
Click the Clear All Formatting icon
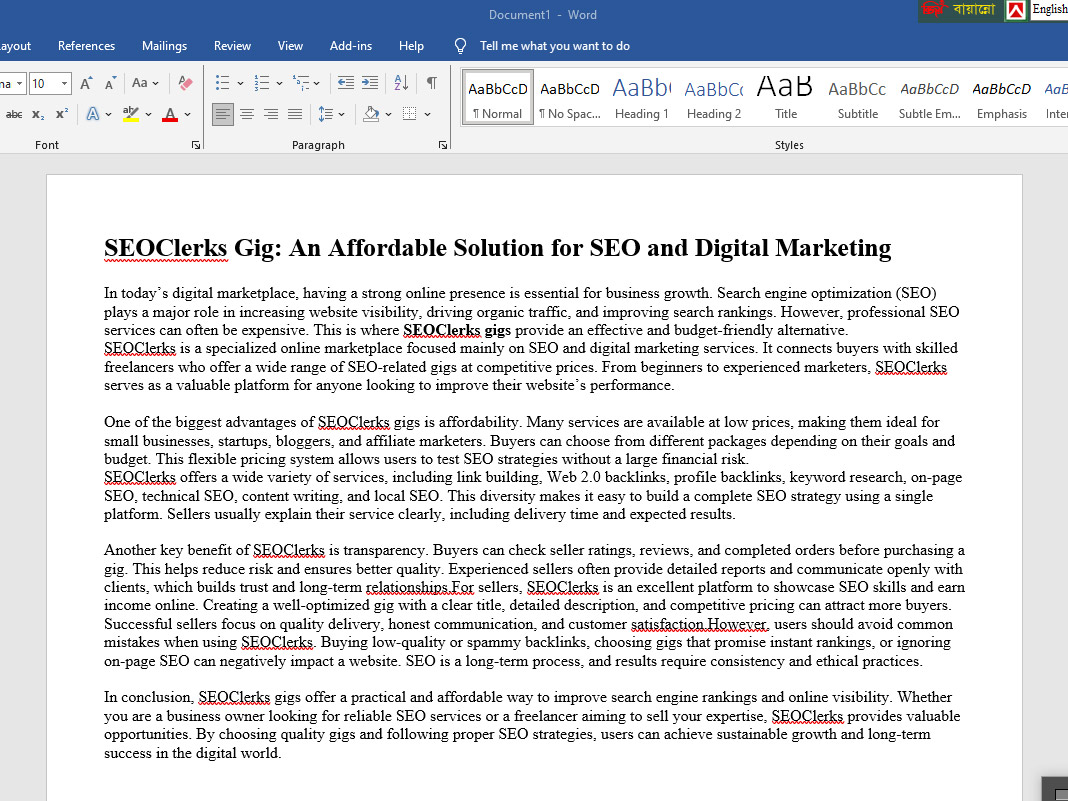[x=185, y=82]
